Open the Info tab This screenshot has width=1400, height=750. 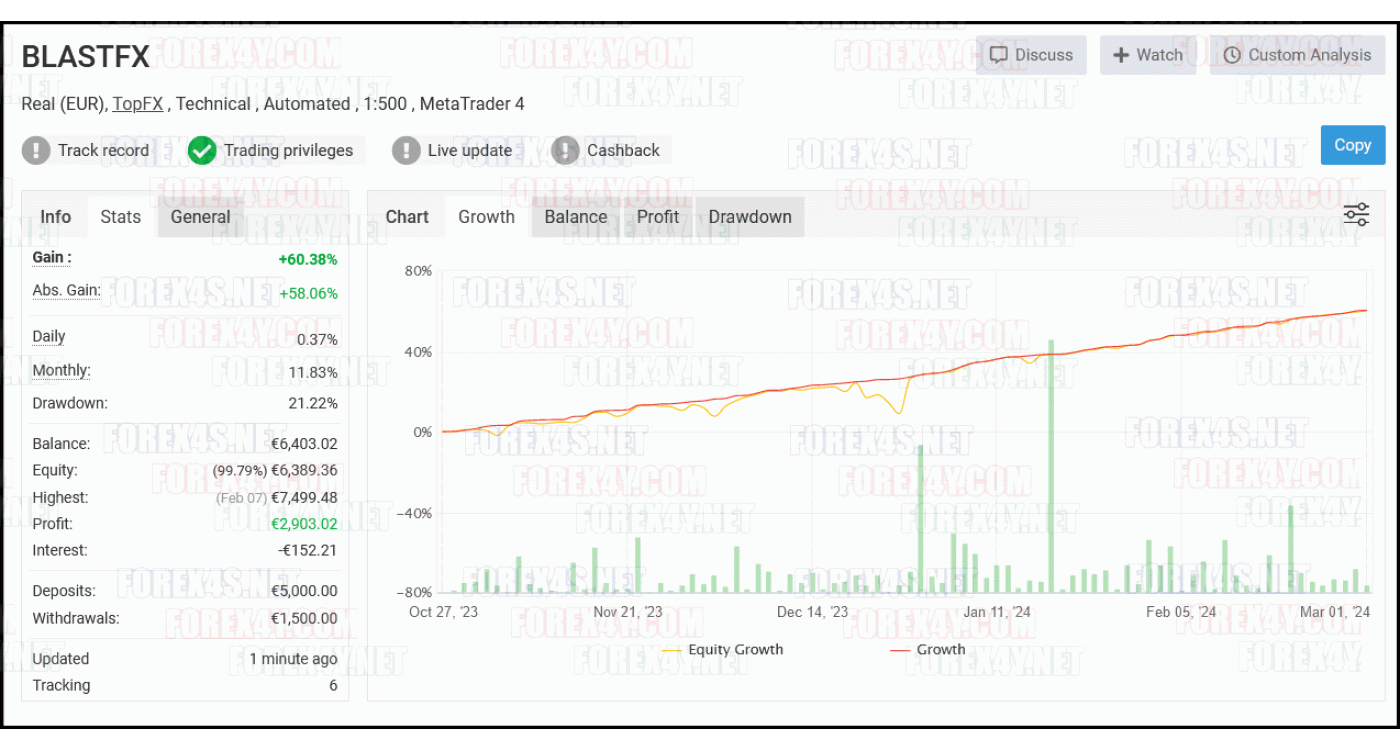tap(55, 217)
